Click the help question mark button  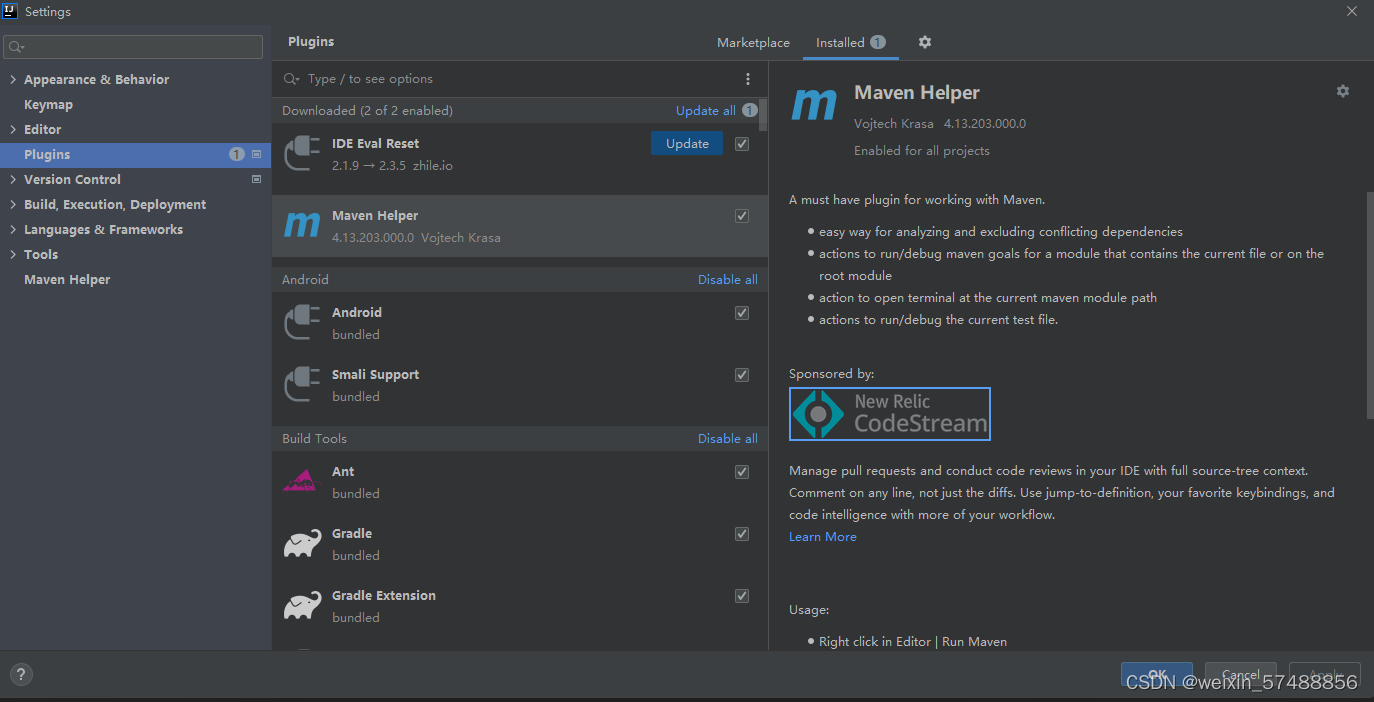21,675
